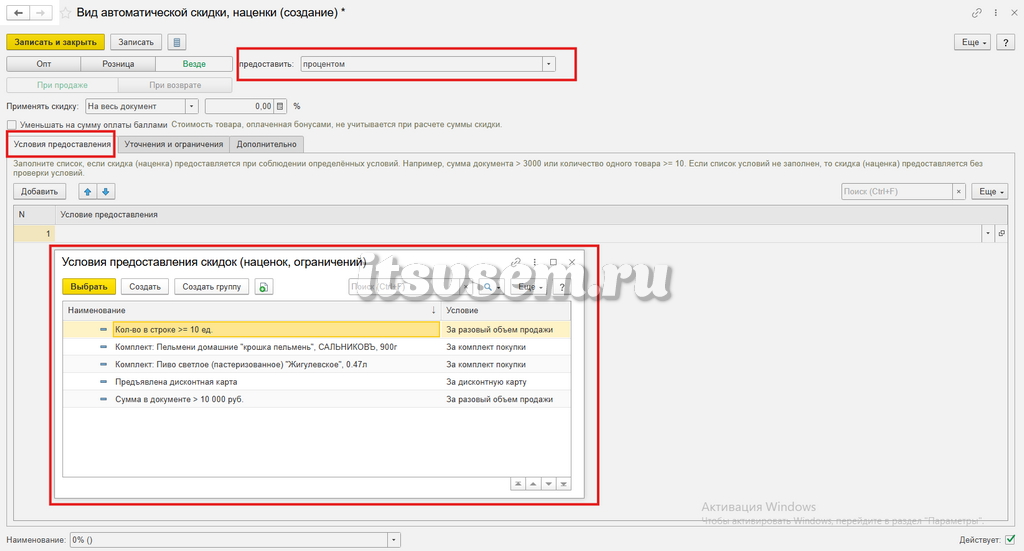Enable Уменьшать на сумму оплаты баллами checkbox
This screenshot has height=551, width=1024.
12,125
